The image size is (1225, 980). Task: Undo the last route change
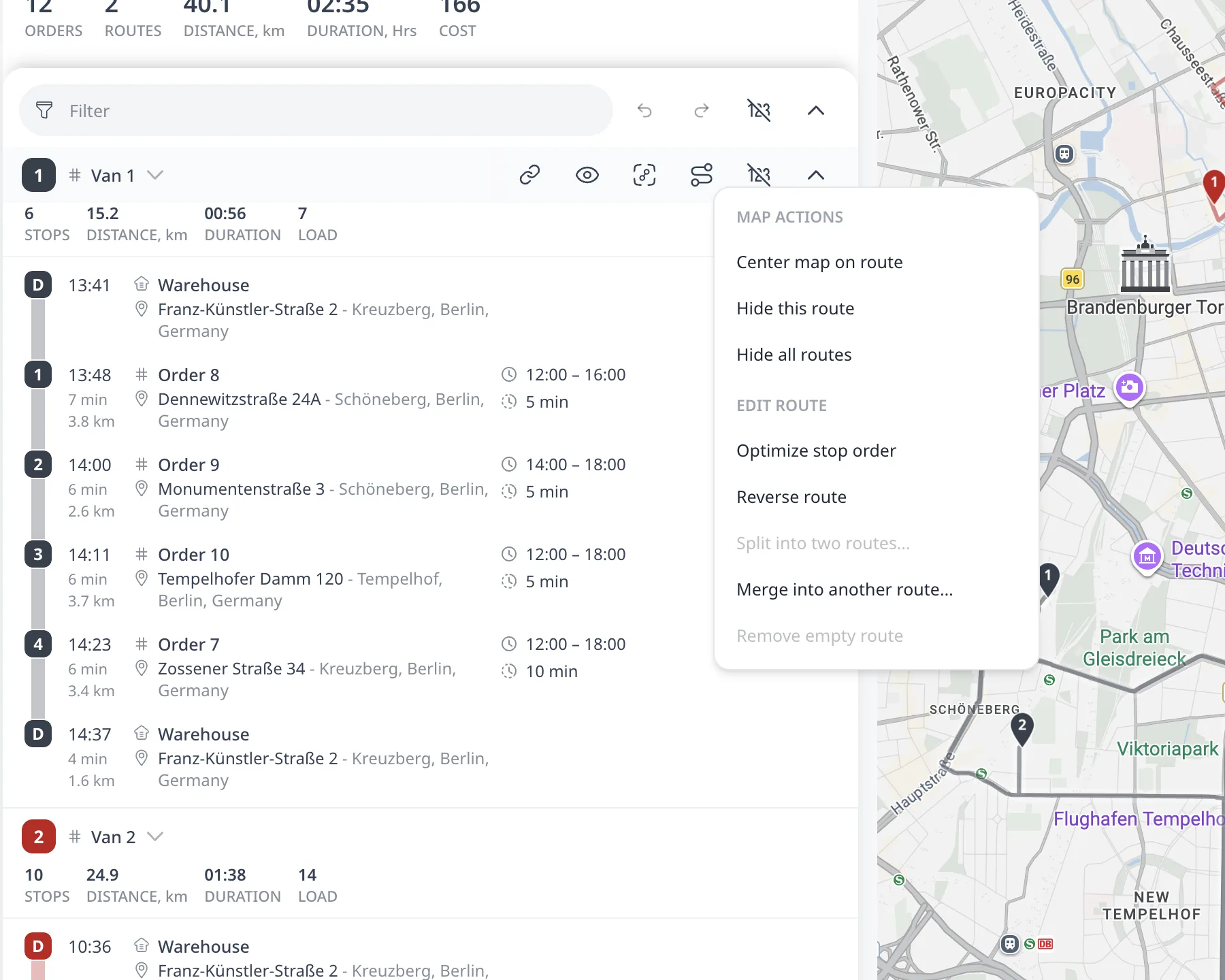[x=644, y=110]
